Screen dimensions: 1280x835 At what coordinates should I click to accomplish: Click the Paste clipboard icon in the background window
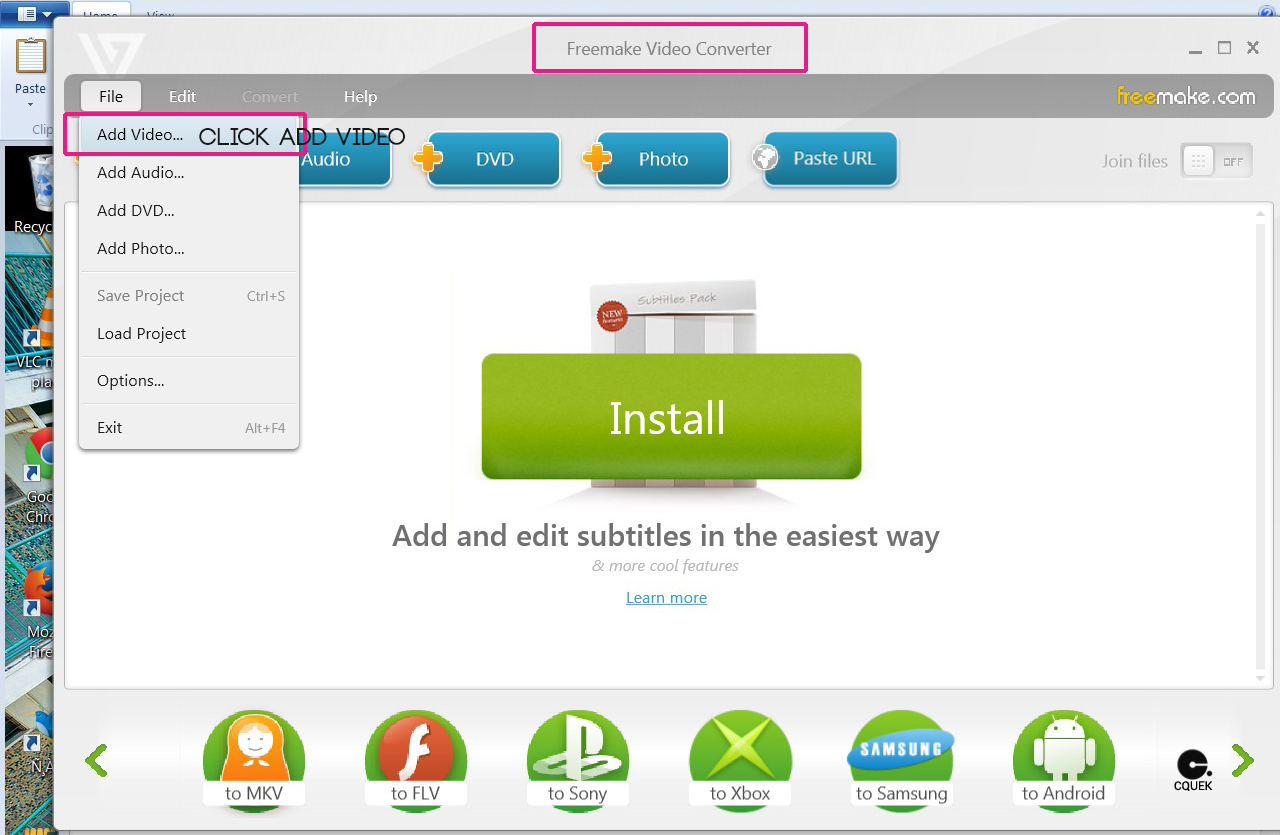31,56
